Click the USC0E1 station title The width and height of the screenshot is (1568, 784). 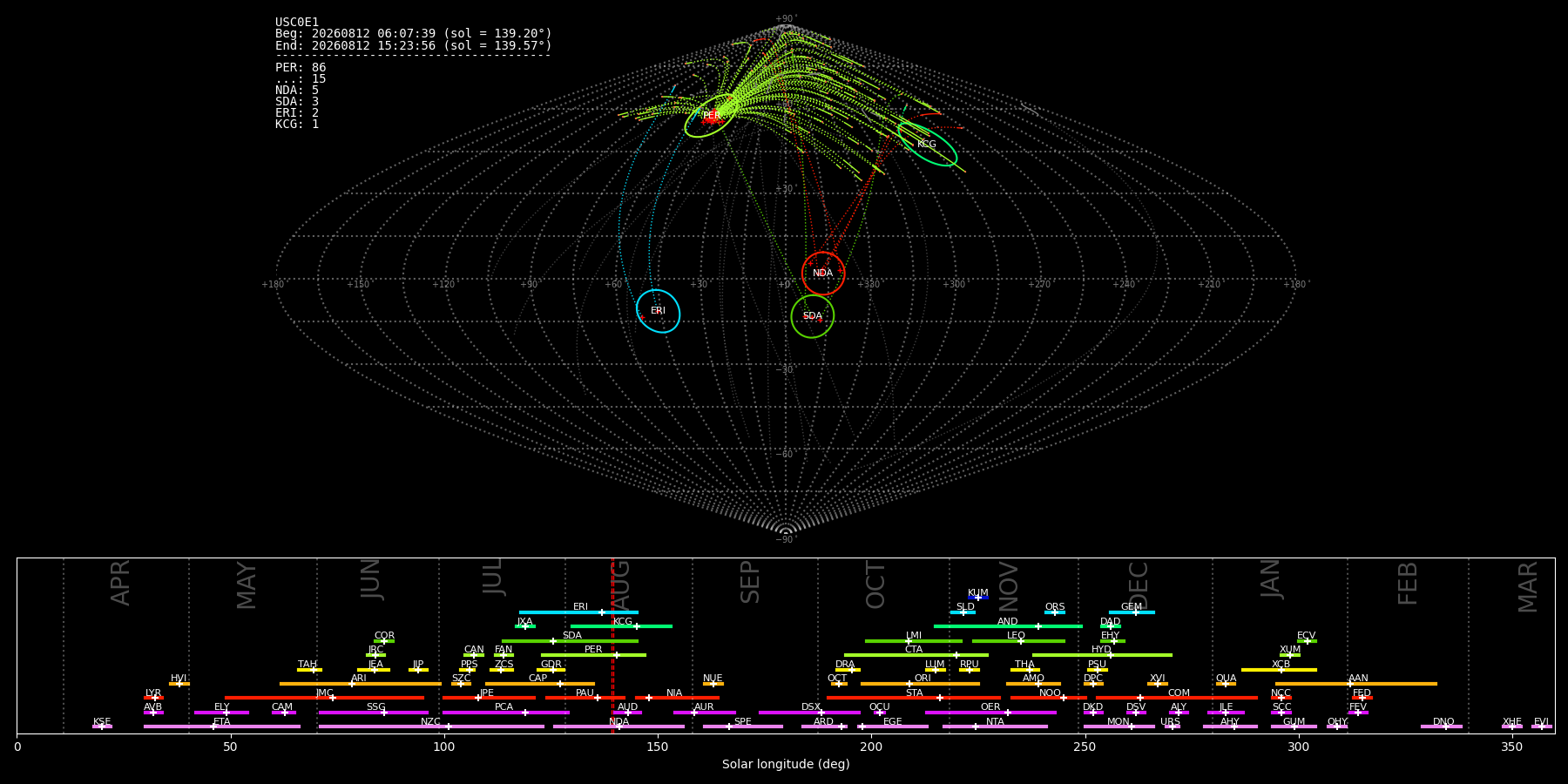click(x=297, y=23)
